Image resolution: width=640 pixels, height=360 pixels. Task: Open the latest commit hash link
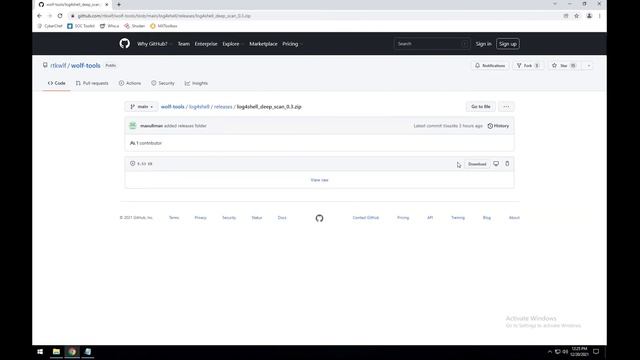(x=450, y=126)
